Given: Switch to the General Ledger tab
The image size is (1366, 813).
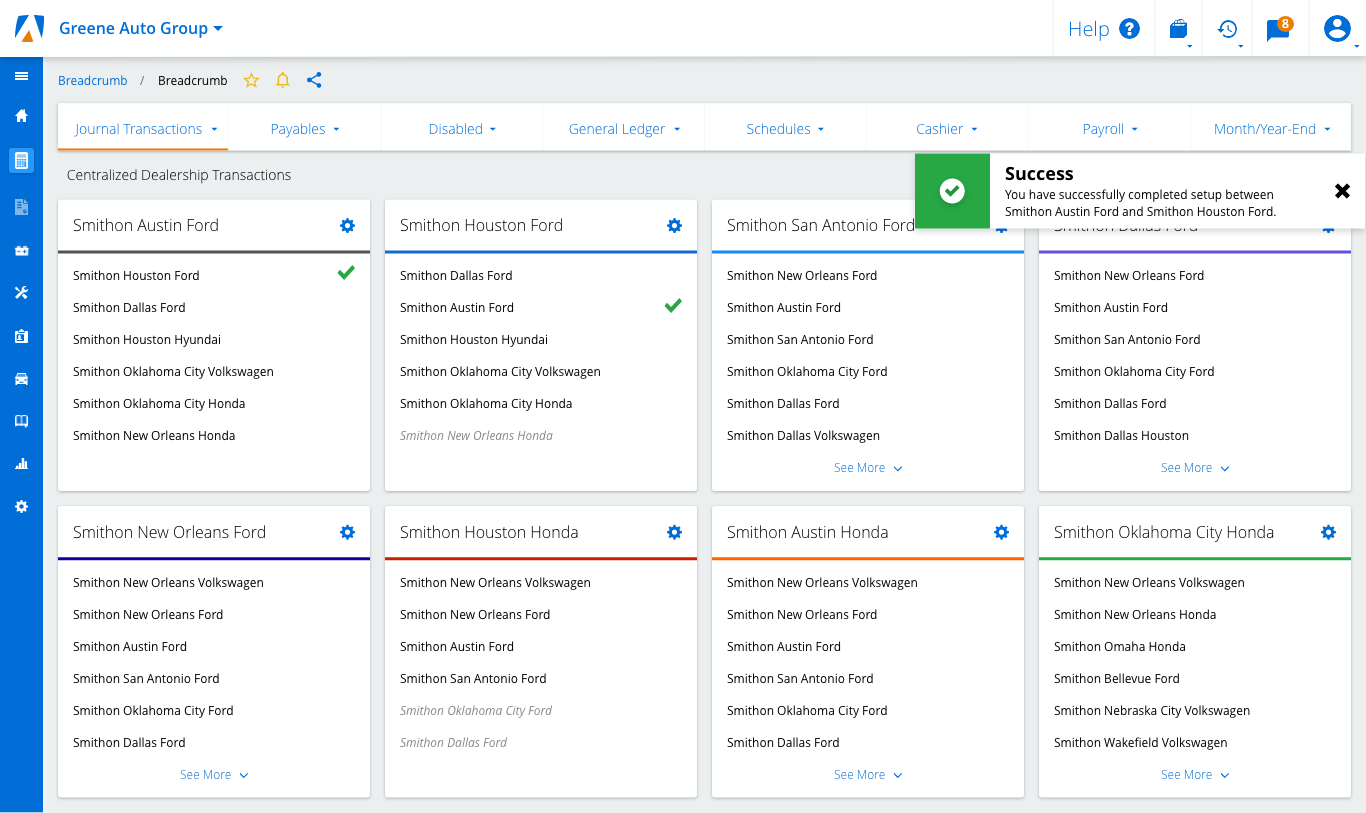Looking at the screenshot, I should (623, 129).
